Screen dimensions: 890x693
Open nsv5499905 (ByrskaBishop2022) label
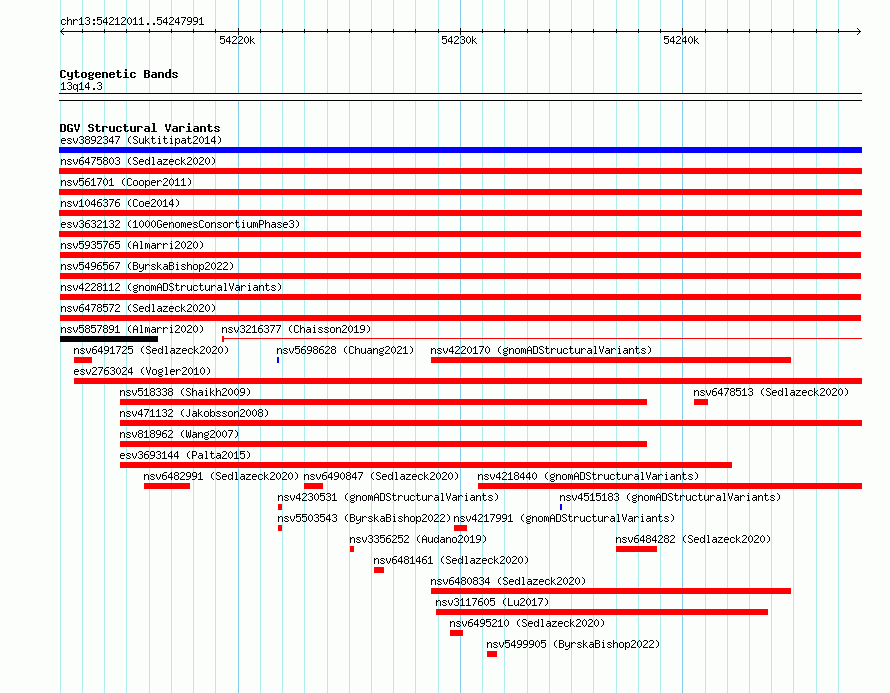click(x=573, y=644)
